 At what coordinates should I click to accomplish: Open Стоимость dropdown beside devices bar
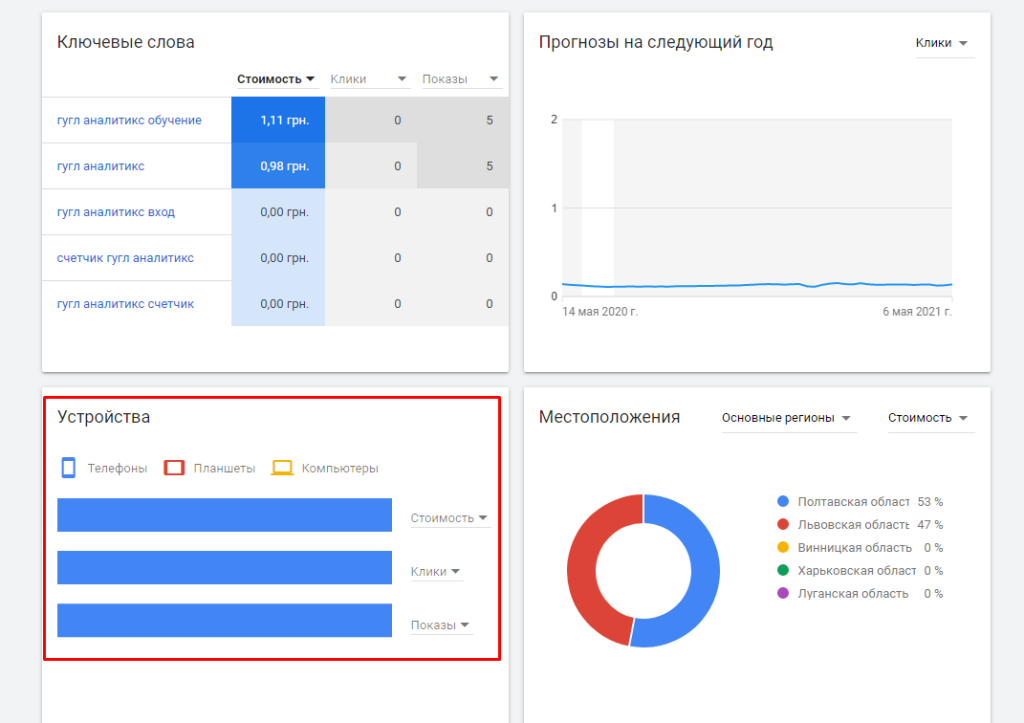click(449, 518)
